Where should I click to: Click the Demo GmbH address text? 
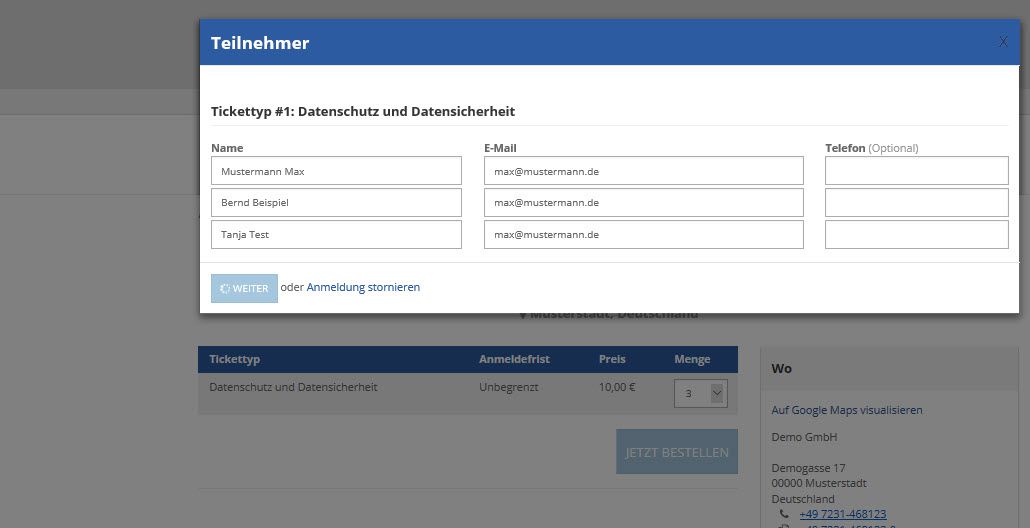click(804, 437)
